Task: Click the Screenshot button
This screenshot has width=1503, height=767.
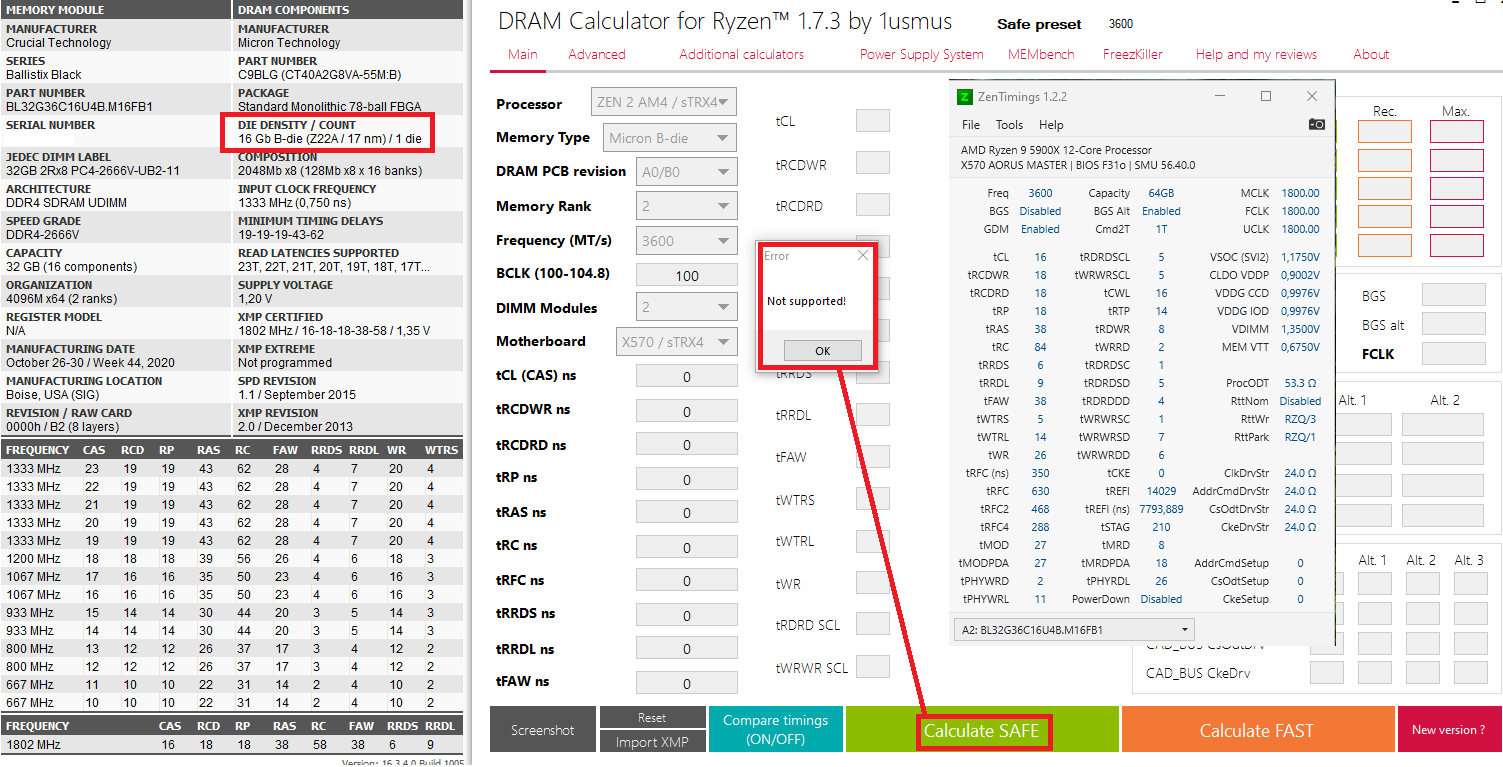Action: [543, 730]
